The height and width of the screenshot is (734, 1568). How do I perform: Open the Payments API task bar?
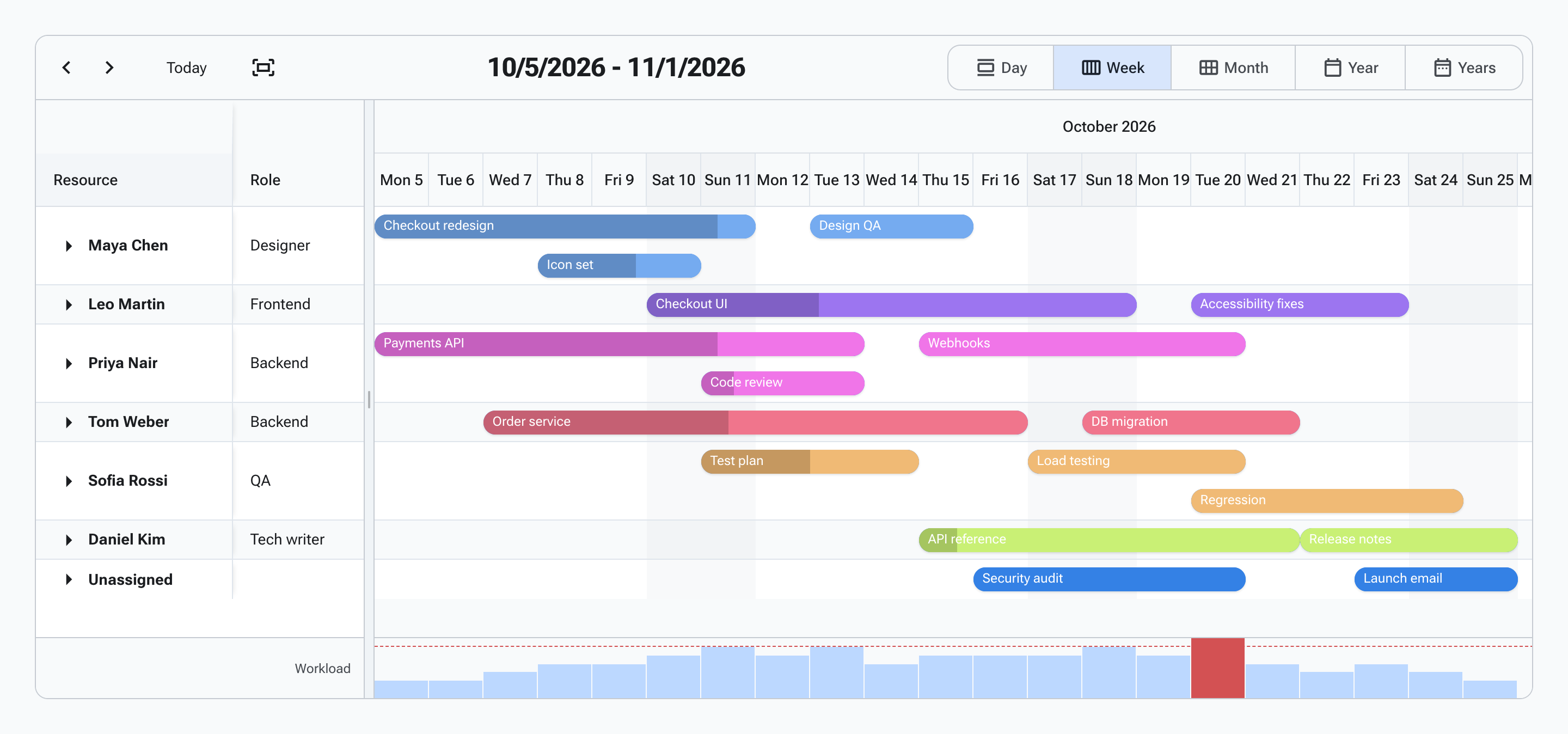coord(619,344)
